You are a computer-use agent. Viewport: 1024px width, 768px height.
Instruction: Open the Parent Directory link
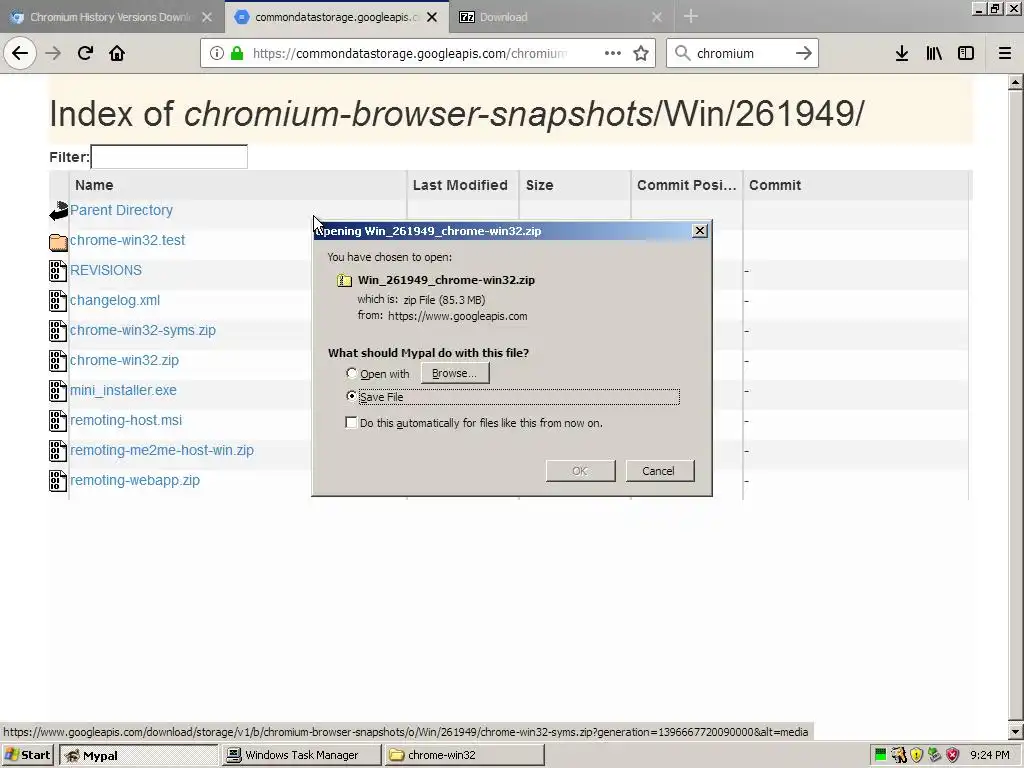tap(121, 210)
